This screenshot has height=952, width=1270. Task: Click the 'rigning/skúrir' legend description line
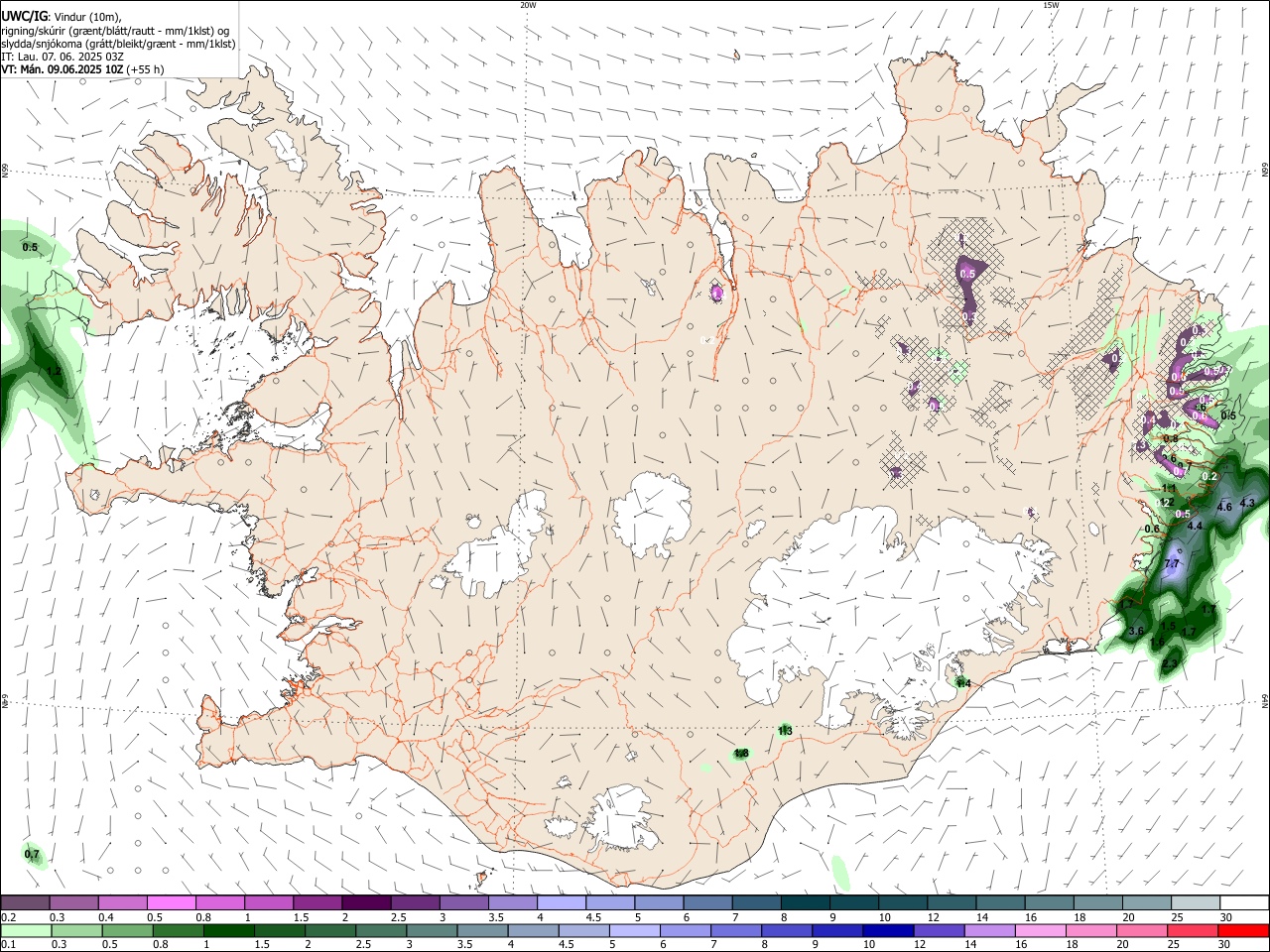(115, 31)
